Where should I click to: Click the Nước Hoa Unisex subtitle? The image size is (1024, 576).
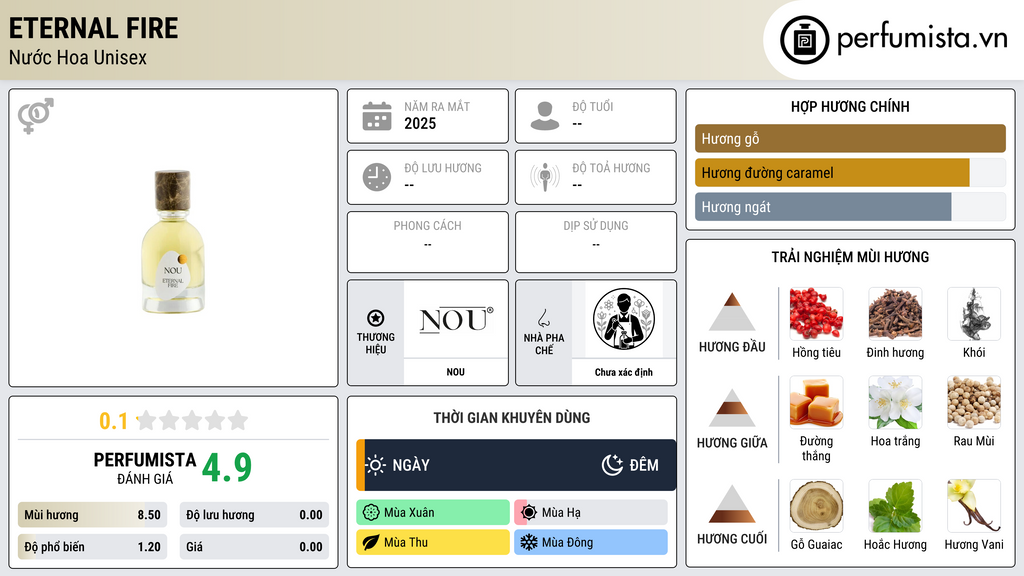pyautogui.click(x=78, y=58)
